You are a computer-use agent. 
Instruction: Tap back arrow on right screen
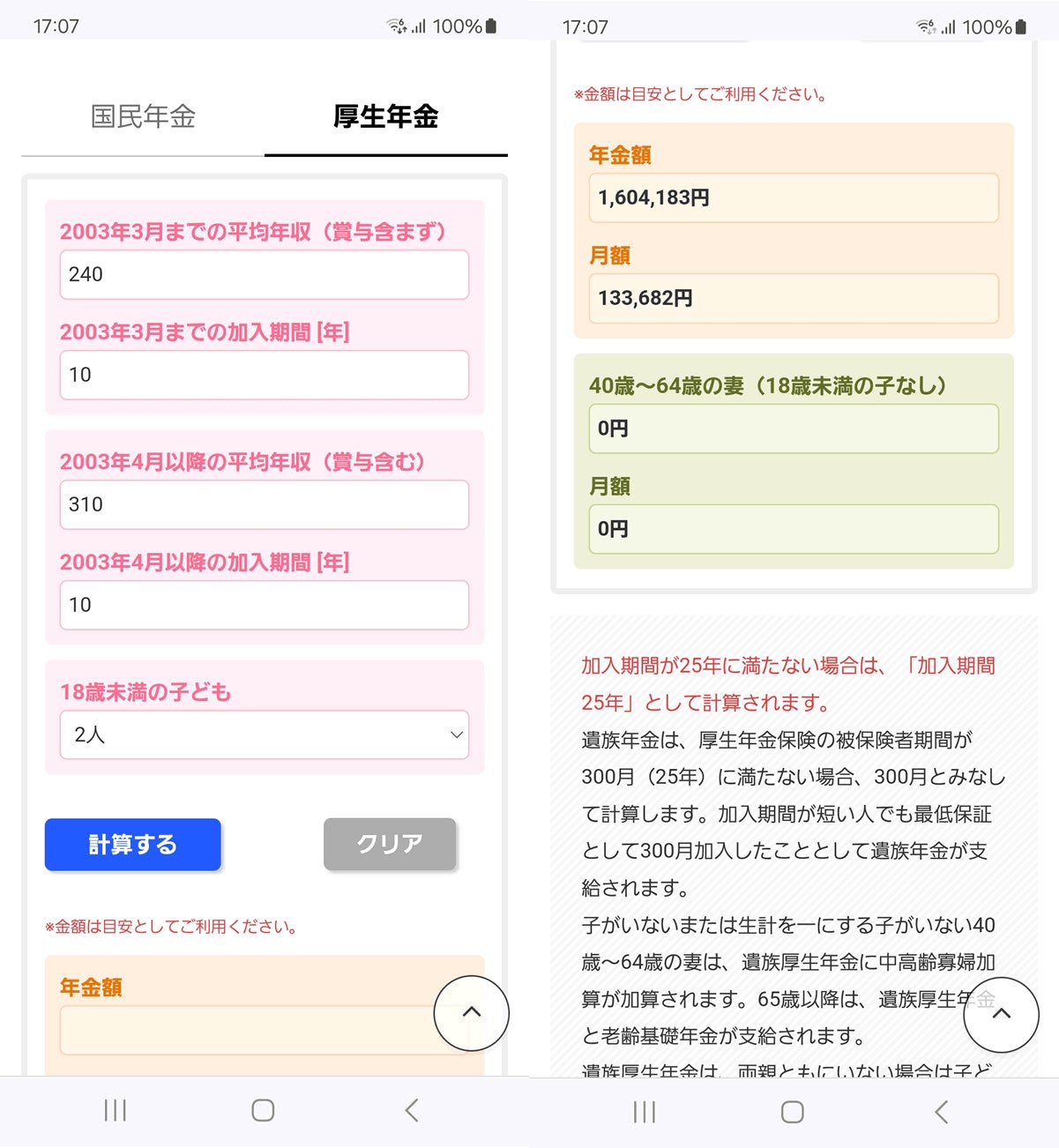click(941, 1112)
